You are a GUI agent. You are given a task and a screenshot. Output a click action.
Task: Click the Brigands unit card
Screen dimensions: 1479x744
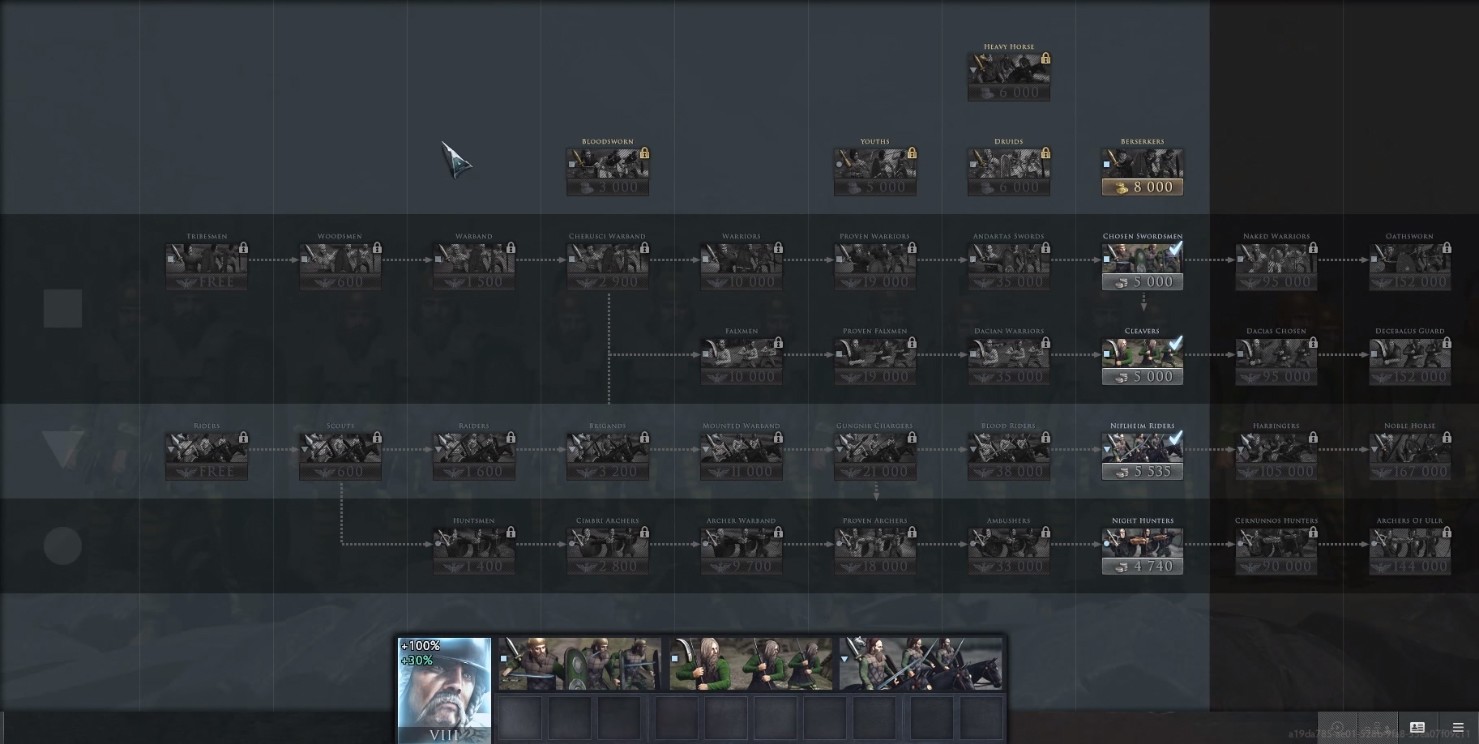pyautogui.click(x=608, y=456)
